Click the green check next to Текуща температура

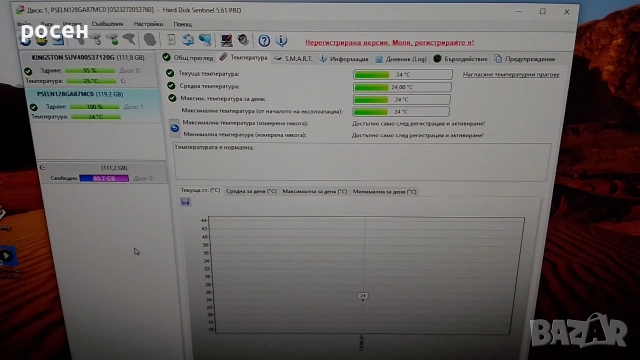pos(170,73)
